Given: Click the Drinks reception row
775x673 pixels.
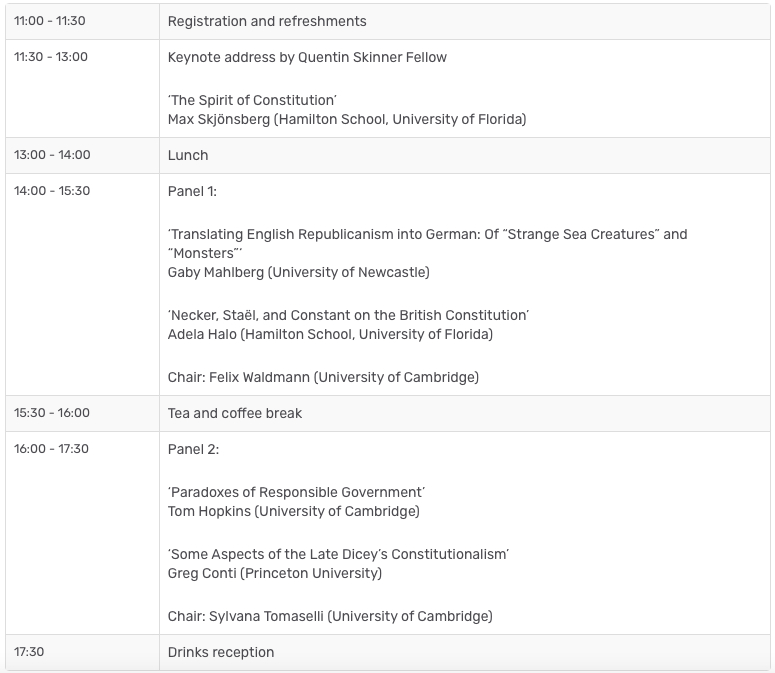Looking at the screenshot, I should click(x=220, y=652).
